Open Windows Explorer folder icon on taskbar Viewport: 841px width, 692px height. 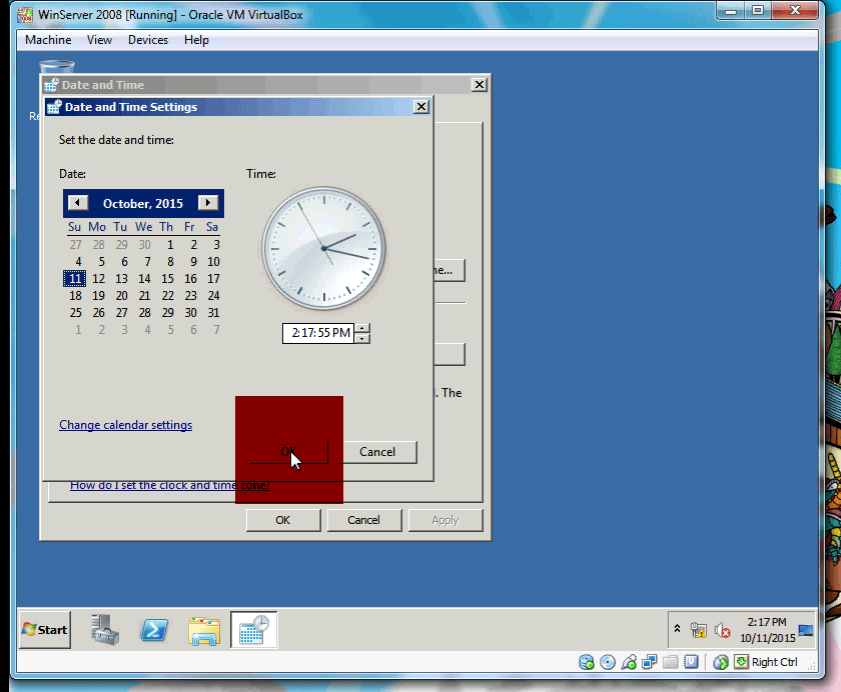pyautogui.click(x=204, y=630)
